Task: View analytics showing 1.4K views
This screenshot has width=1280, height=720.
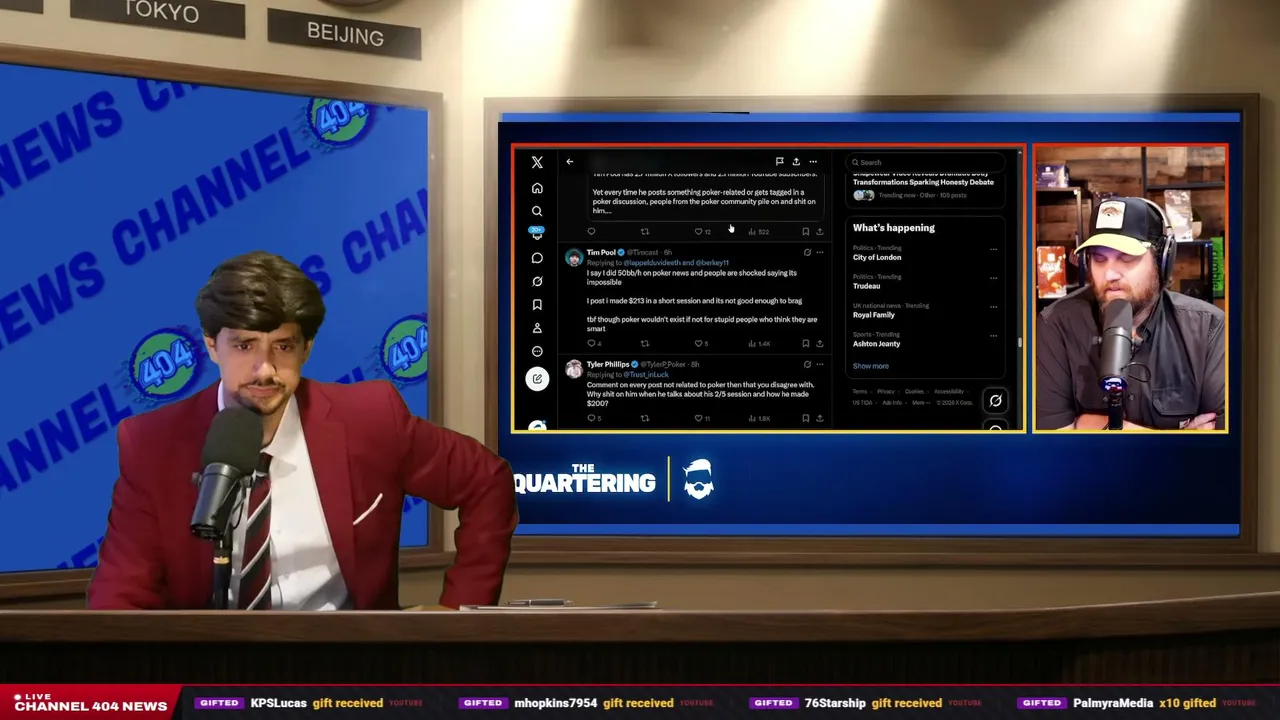Action: pyautogui.click(x=759, y=344)
